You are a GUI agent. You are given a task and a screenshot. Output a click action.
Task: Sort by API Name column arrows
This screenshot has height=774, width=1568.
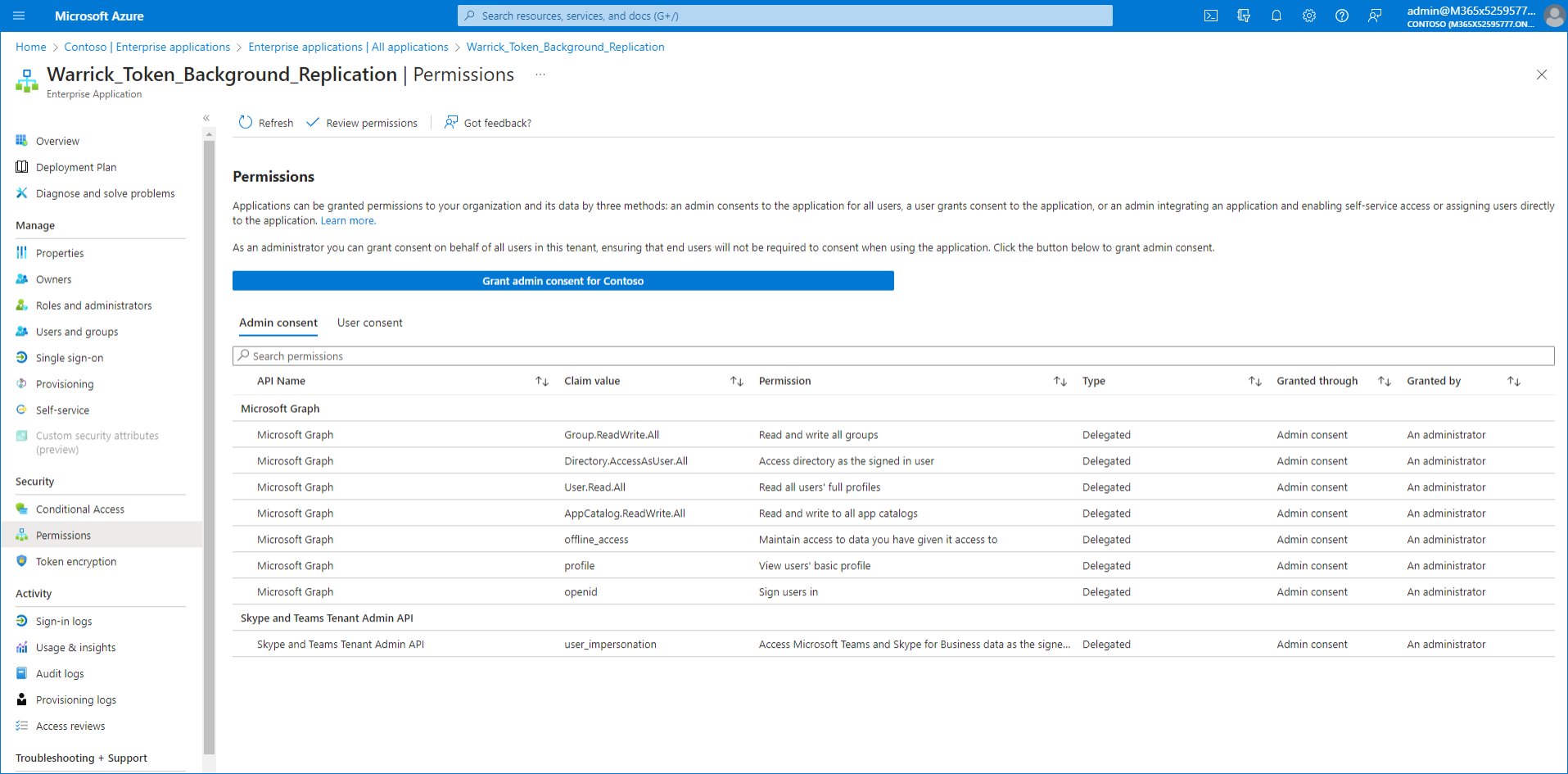point(541,381)
